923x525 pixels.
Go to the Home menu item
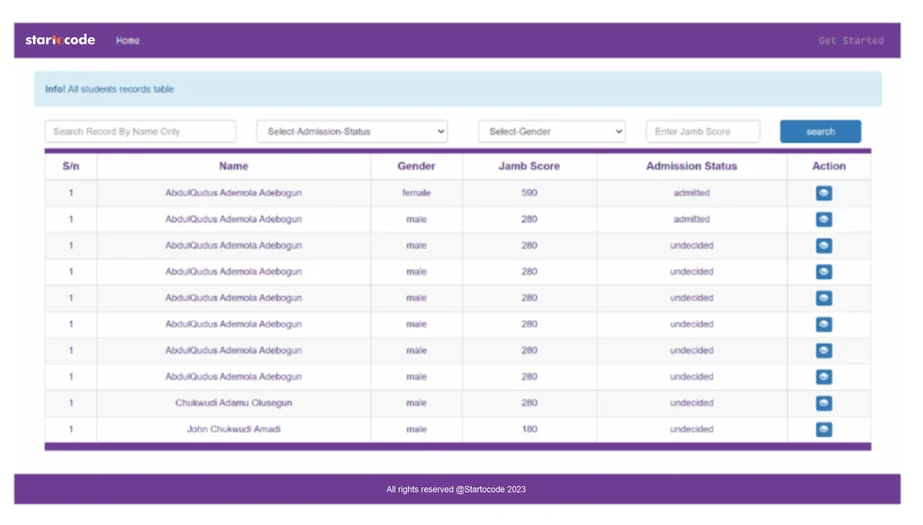128,41
